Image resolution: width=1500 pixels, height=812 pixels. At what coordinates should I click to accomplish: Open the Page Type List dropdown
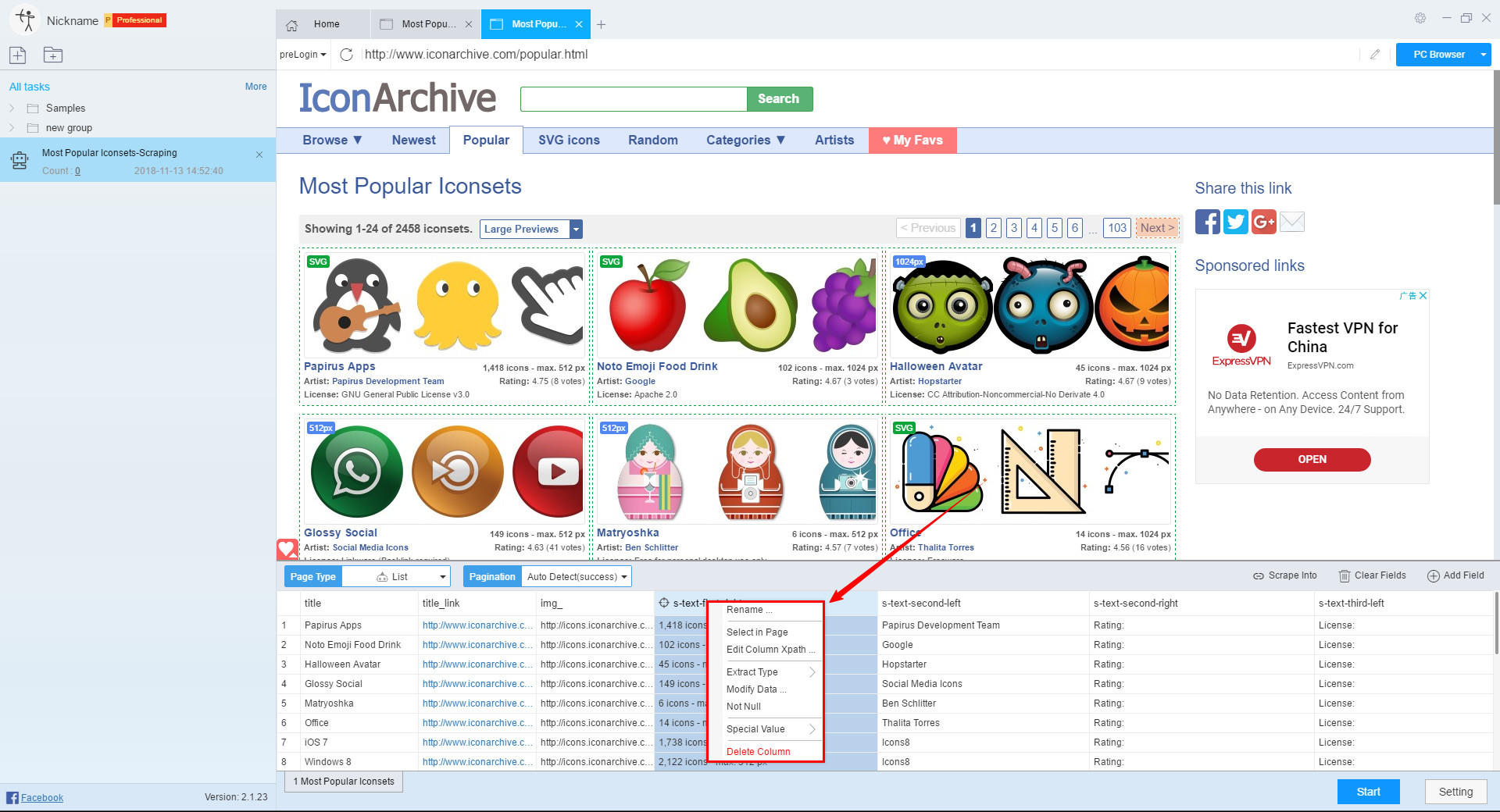[396, 577]
